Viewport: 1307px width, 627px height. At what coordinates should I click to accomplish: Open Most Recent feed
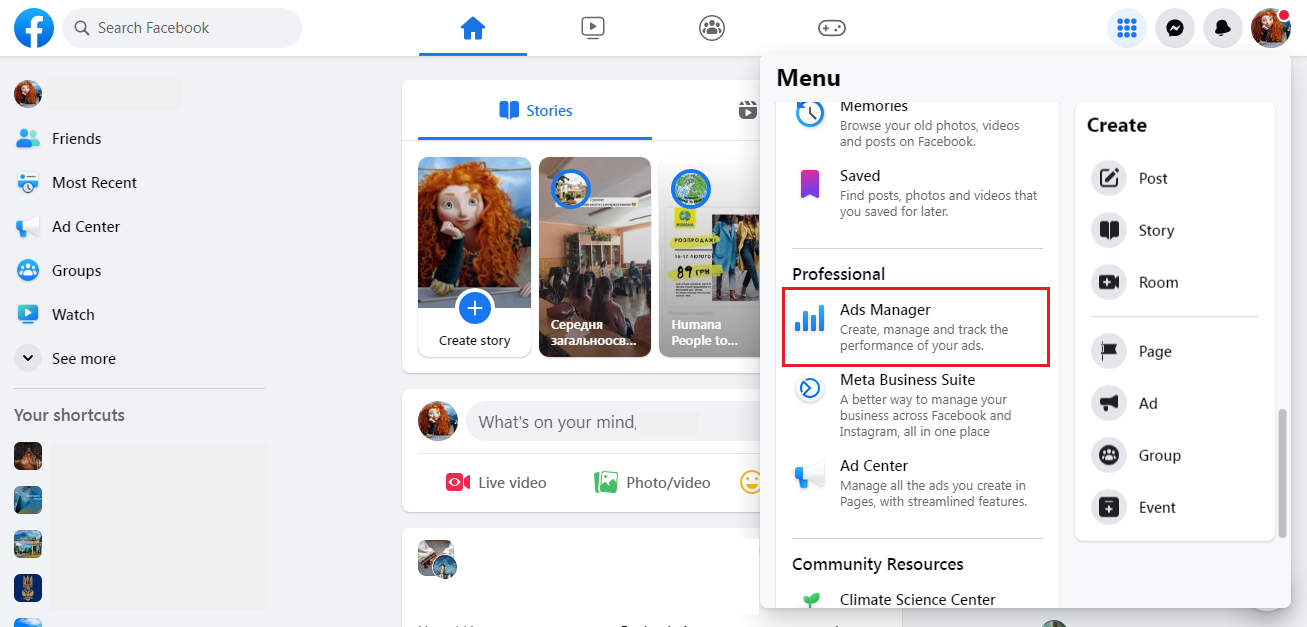pos(139,183)
